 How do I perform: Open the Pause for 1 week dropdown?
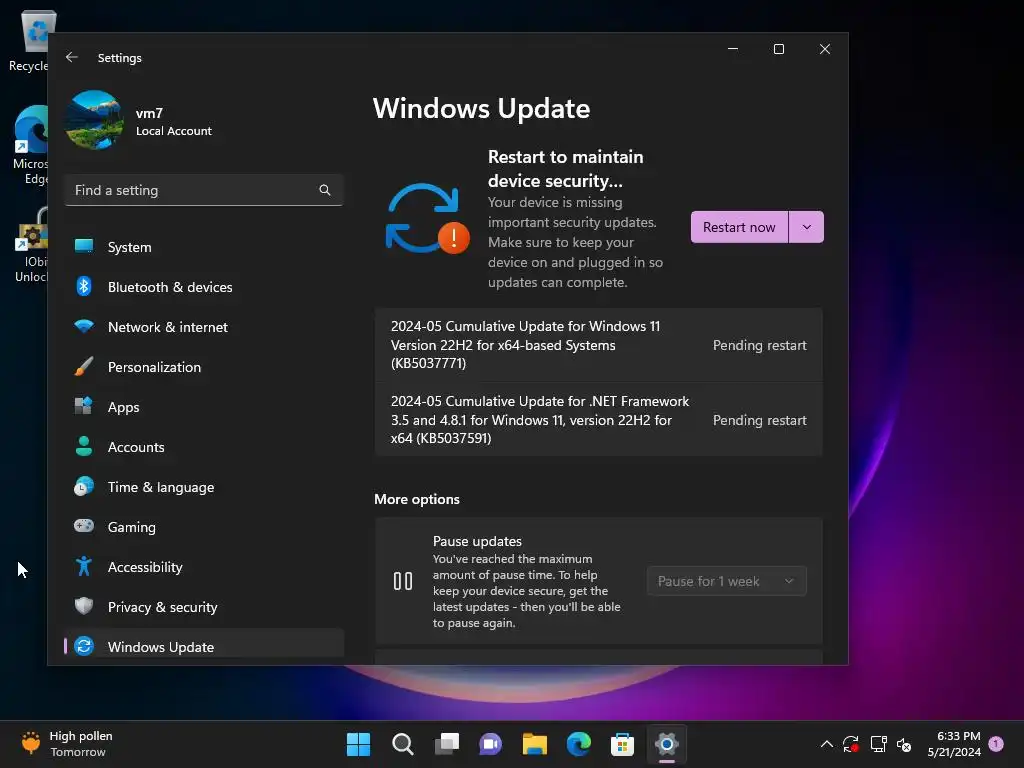pyautogui.click(x=726, y=581)
